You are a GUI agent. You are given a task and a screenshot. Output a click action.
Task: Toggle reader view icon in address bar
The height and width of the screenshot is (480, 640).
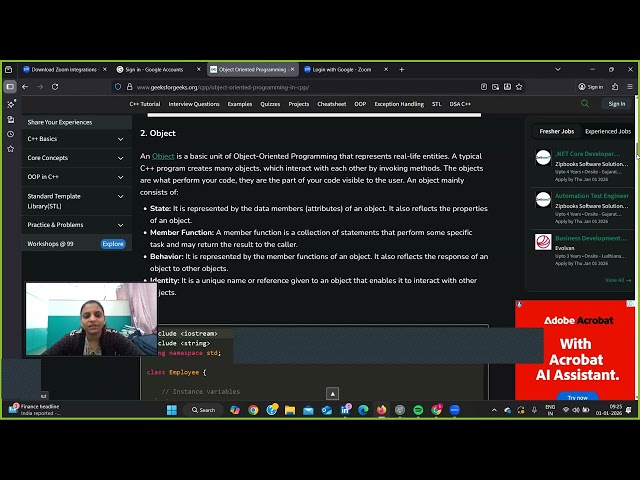click(x=484, y=87)
